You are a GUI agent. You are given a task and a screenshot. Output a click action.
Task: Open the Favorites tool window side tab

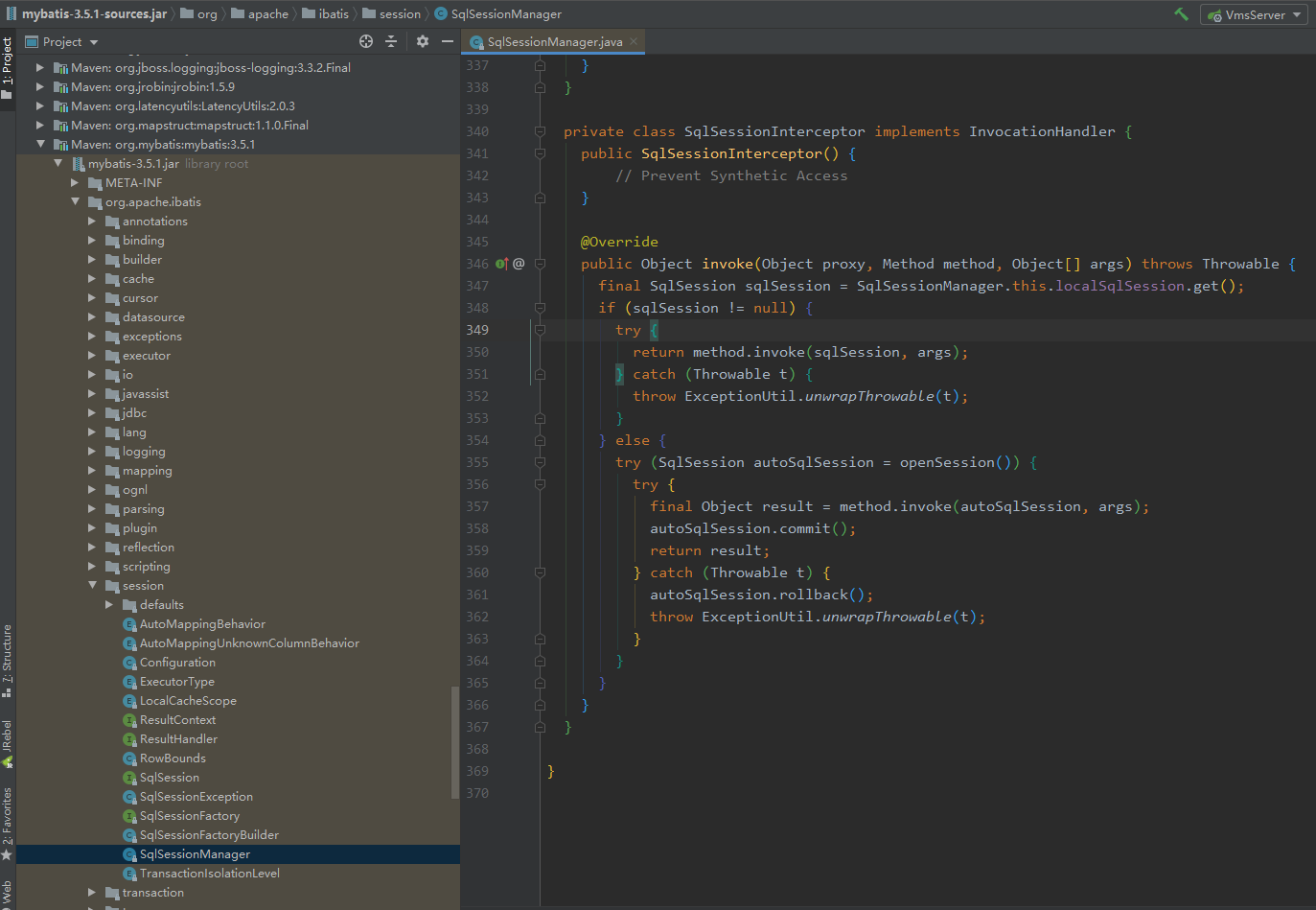[x=8, y=823]
